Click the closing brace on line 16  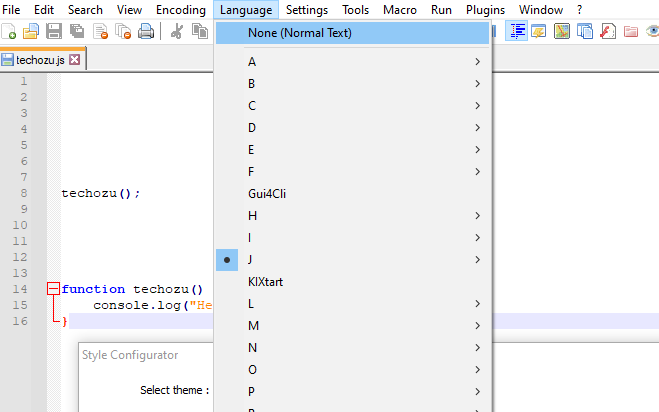tap(64, 322)
